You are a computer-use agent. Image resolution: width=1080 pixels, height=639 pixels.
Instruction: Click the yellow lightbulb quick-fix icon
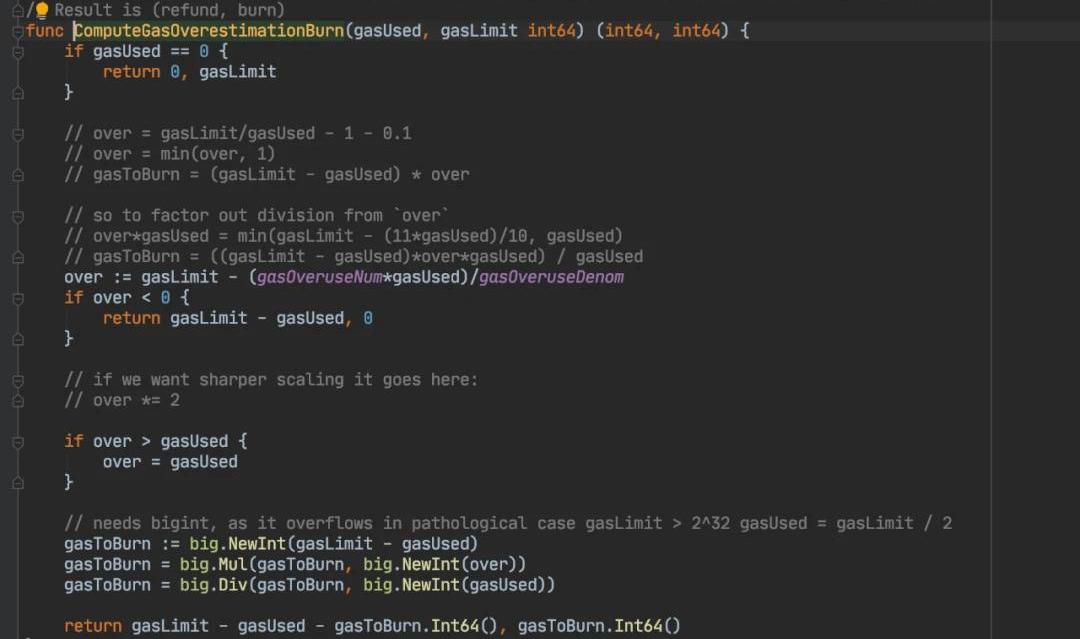[x=42, y=10]
